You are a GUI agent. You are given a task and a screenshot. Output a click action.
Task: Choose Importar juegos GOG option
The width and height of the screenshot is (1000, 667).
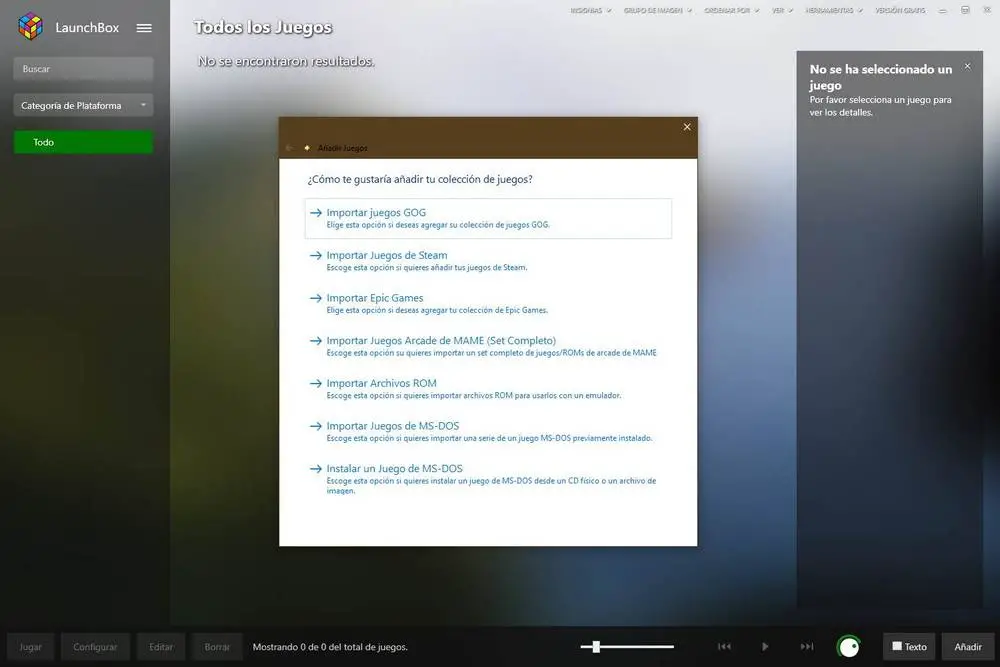(x=488, y=218)
